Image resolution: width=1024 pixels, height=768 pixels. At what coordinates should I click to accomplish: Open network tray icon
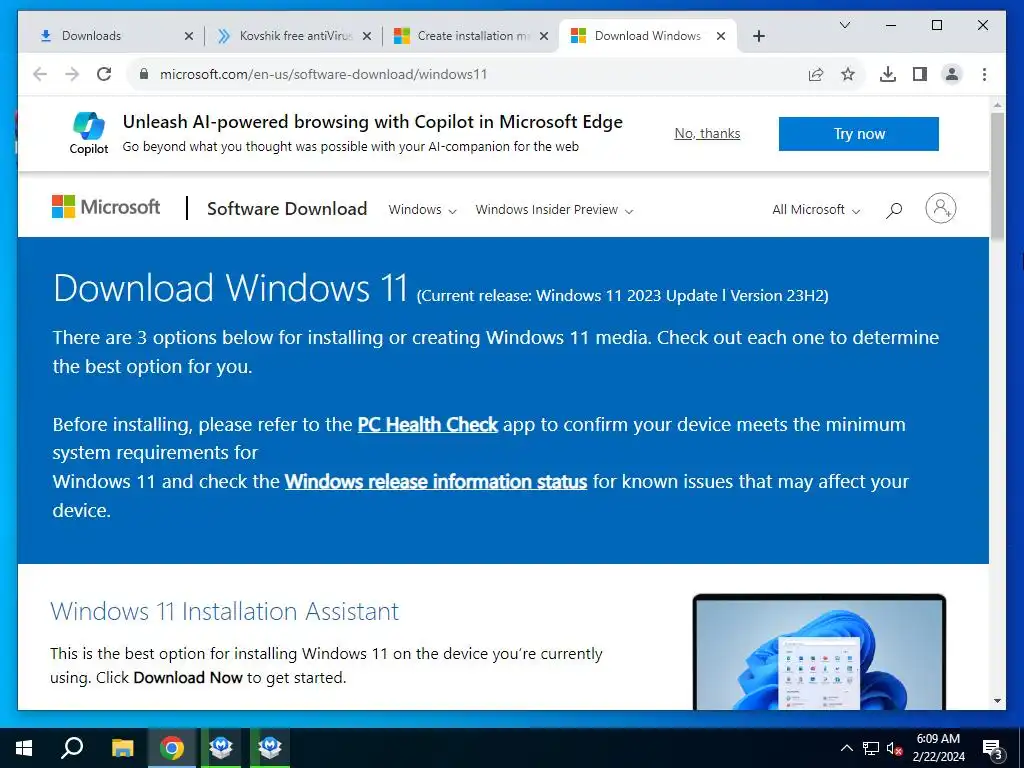871,748
